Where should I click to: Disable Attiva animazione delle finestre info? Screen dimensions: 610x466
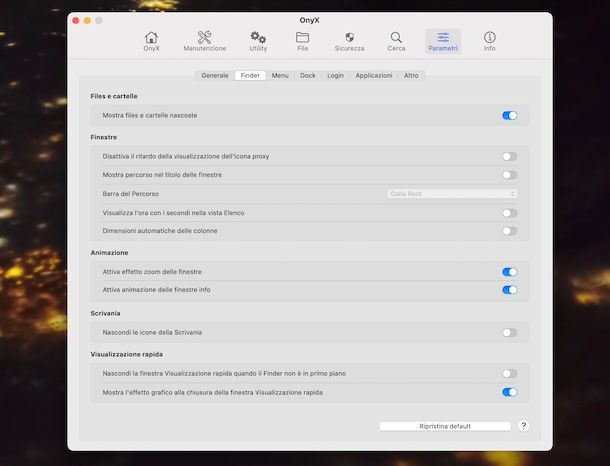click(510, 290)
